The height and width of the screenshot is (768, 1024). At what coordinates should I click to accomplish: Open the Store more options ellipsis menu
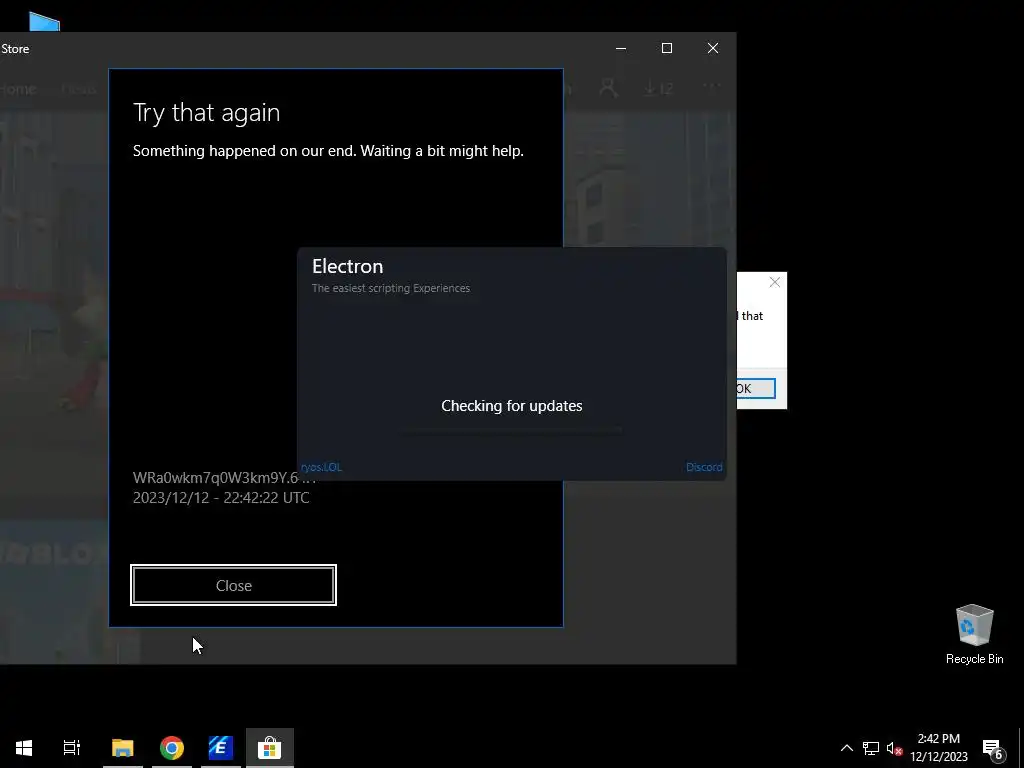pyautogui.click(x=711, y=86)
